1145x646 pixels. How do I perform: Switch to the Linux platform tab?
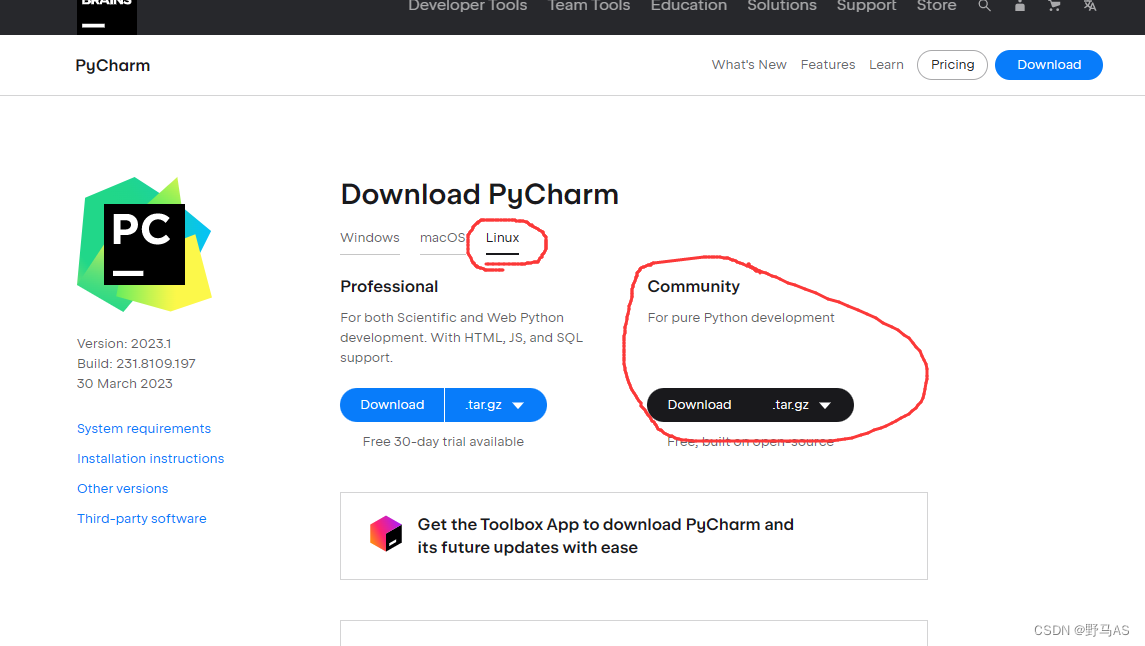502,237
